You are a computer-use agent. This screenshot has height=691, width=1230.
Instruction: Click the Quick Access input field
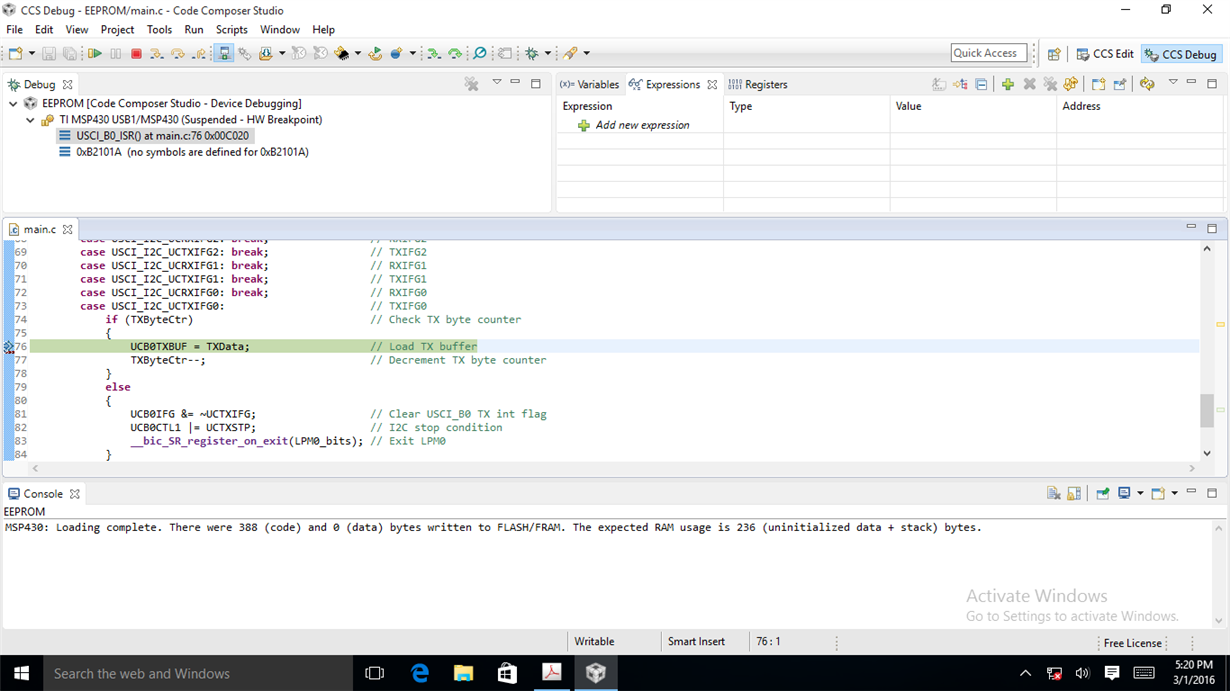pos(989,53)
